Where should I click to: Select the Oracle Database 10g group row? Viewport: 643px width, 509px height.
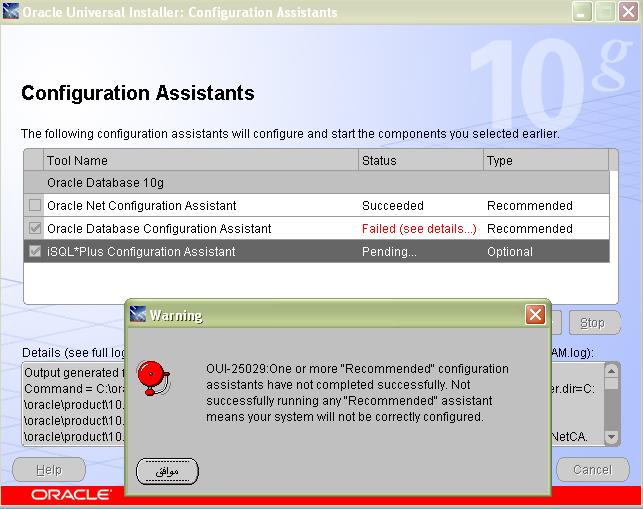pyautogui.click(x=200, y=183)
